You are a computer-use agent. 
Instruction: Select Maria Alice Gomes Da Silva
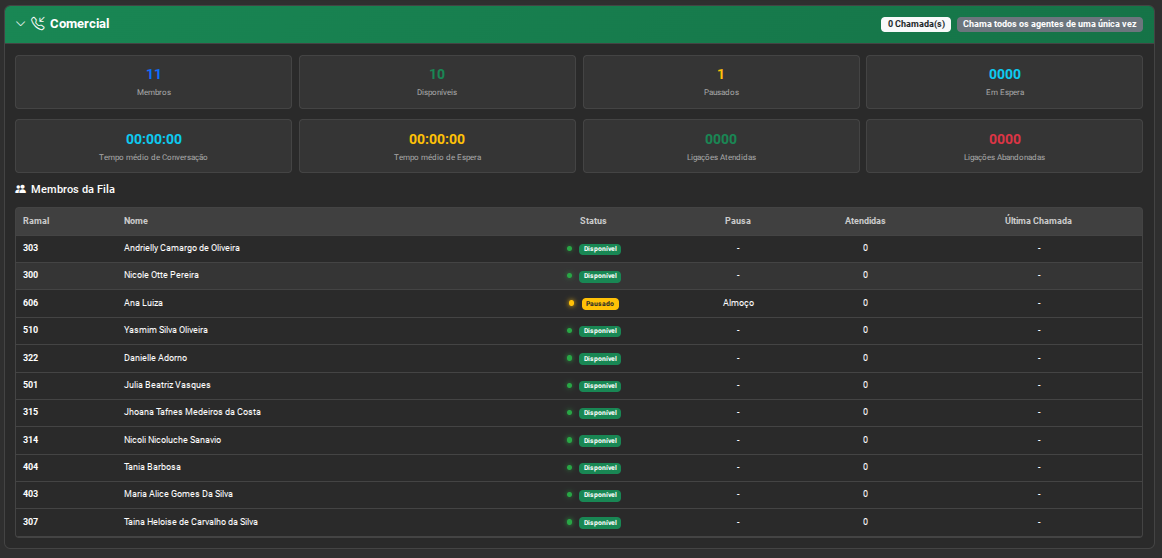[179, 494]
